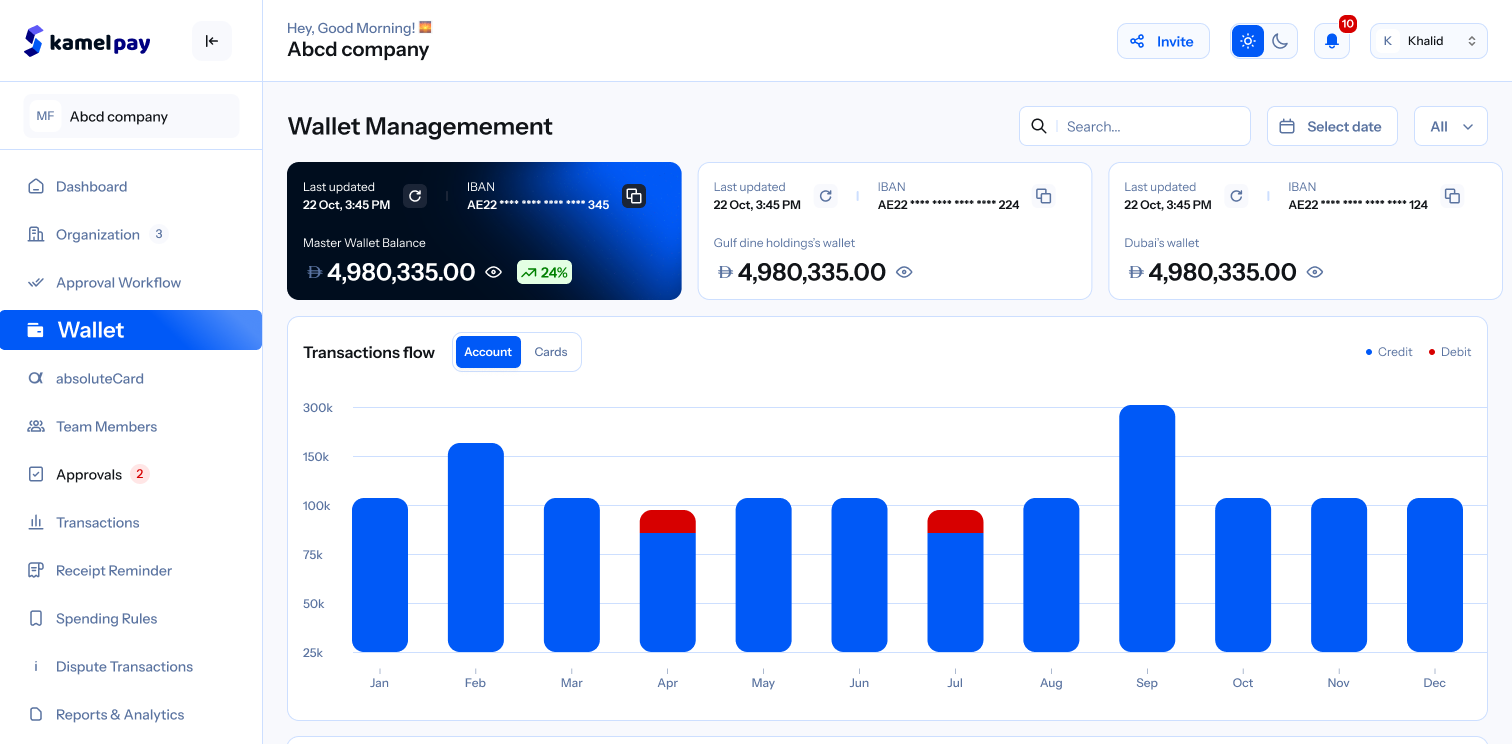The width and height of the screenshot is (1512, 744).
Task: Open Transactions in the sidebar
Action: point(97,522)
